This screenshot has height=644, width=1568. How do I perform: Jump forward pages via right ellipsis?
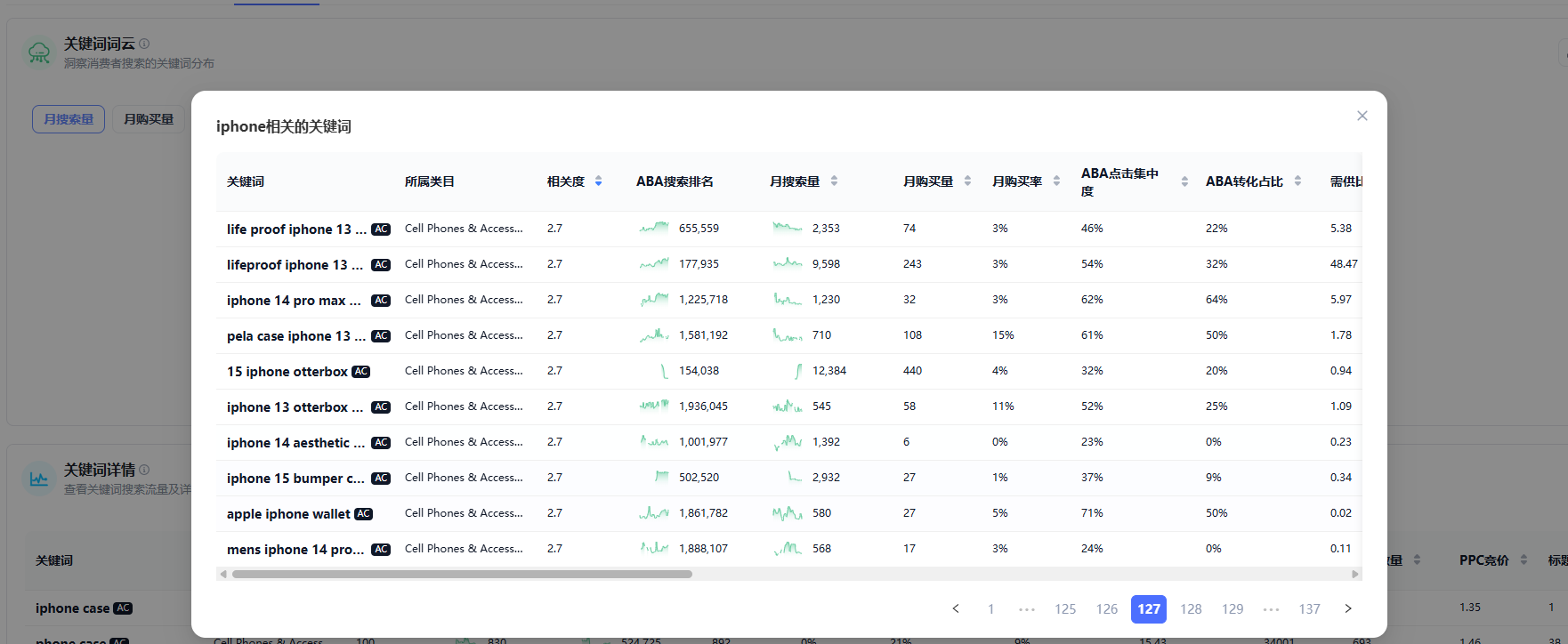[x=1271, y=609]
